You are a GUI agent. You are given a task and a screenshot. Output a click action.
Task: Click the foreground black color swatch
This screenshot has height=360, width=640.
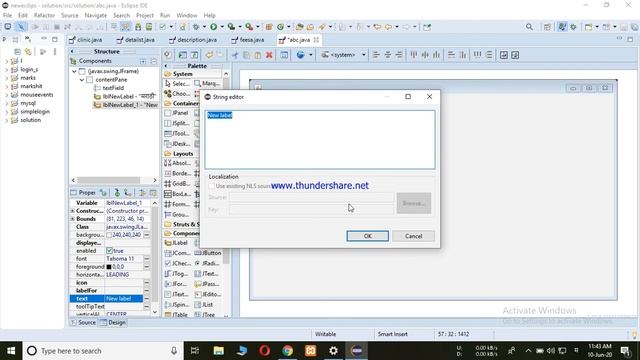109,267
